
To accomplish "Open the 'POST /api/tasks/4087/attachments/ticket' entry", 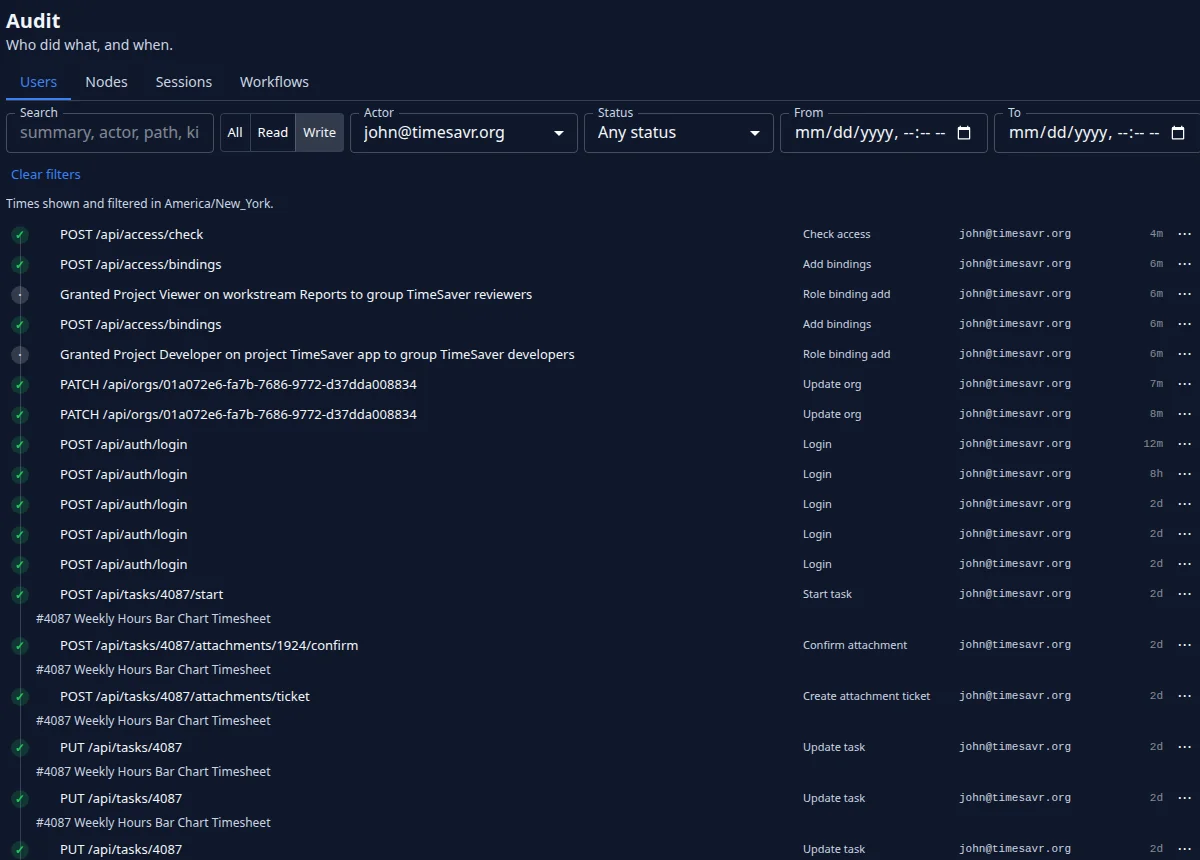I will click(185, 696).
